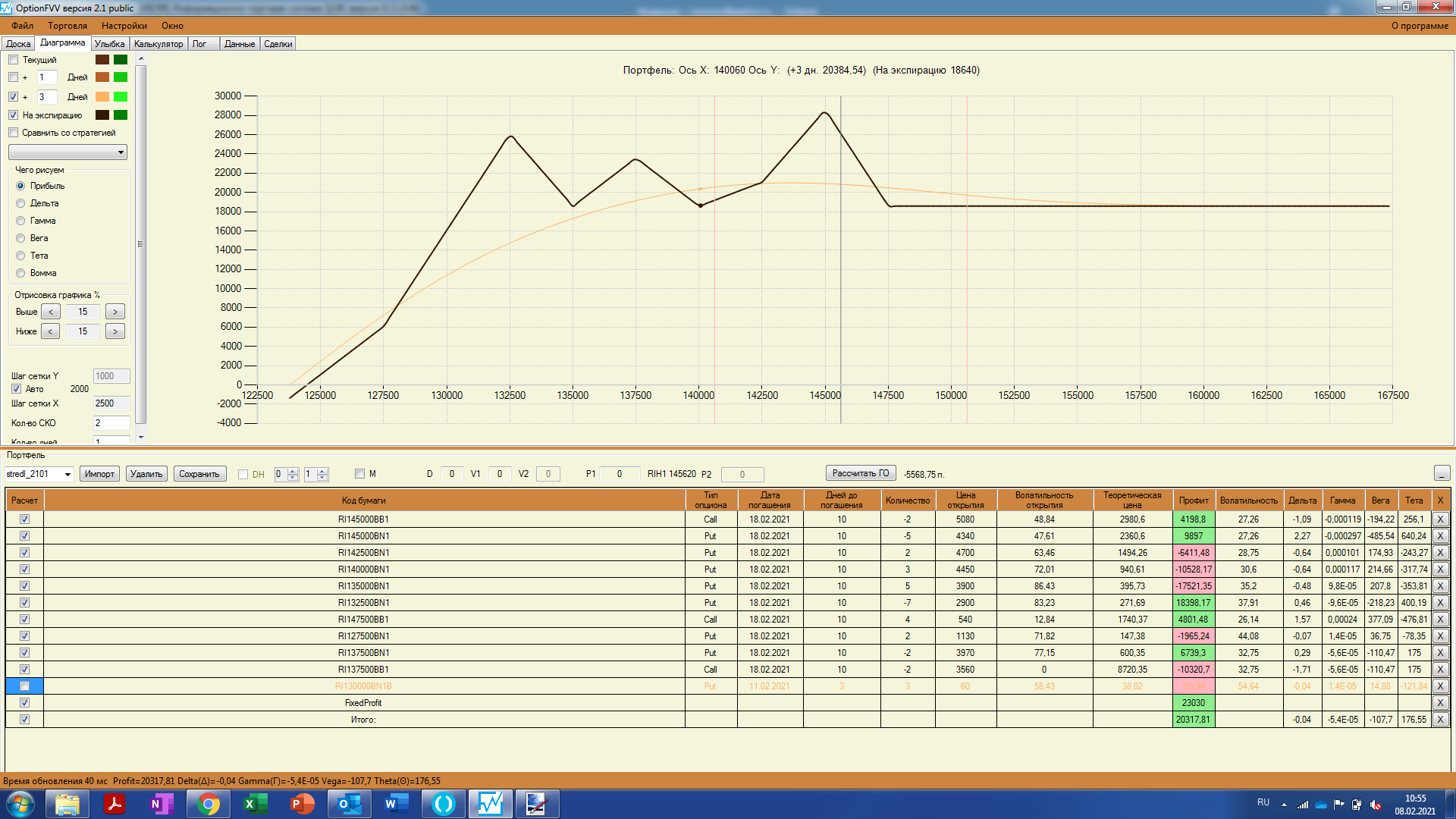Check the RI130000BN1B row checkbox
Image resolution: width=1456 pixels, height=819 pixels.
click(24, 686)
